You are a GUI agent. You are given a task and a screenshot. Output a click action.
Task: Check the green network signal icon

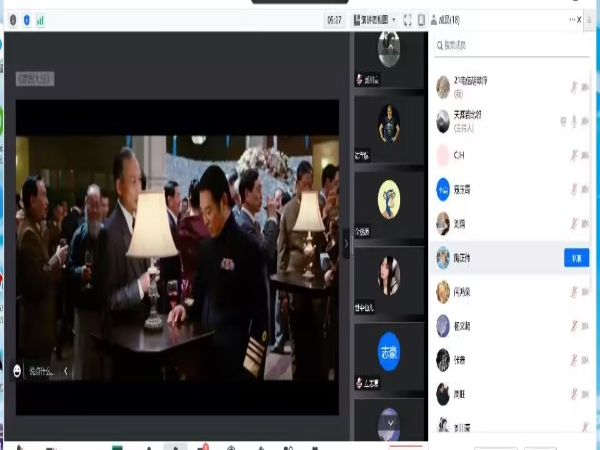tap(41, 20)
